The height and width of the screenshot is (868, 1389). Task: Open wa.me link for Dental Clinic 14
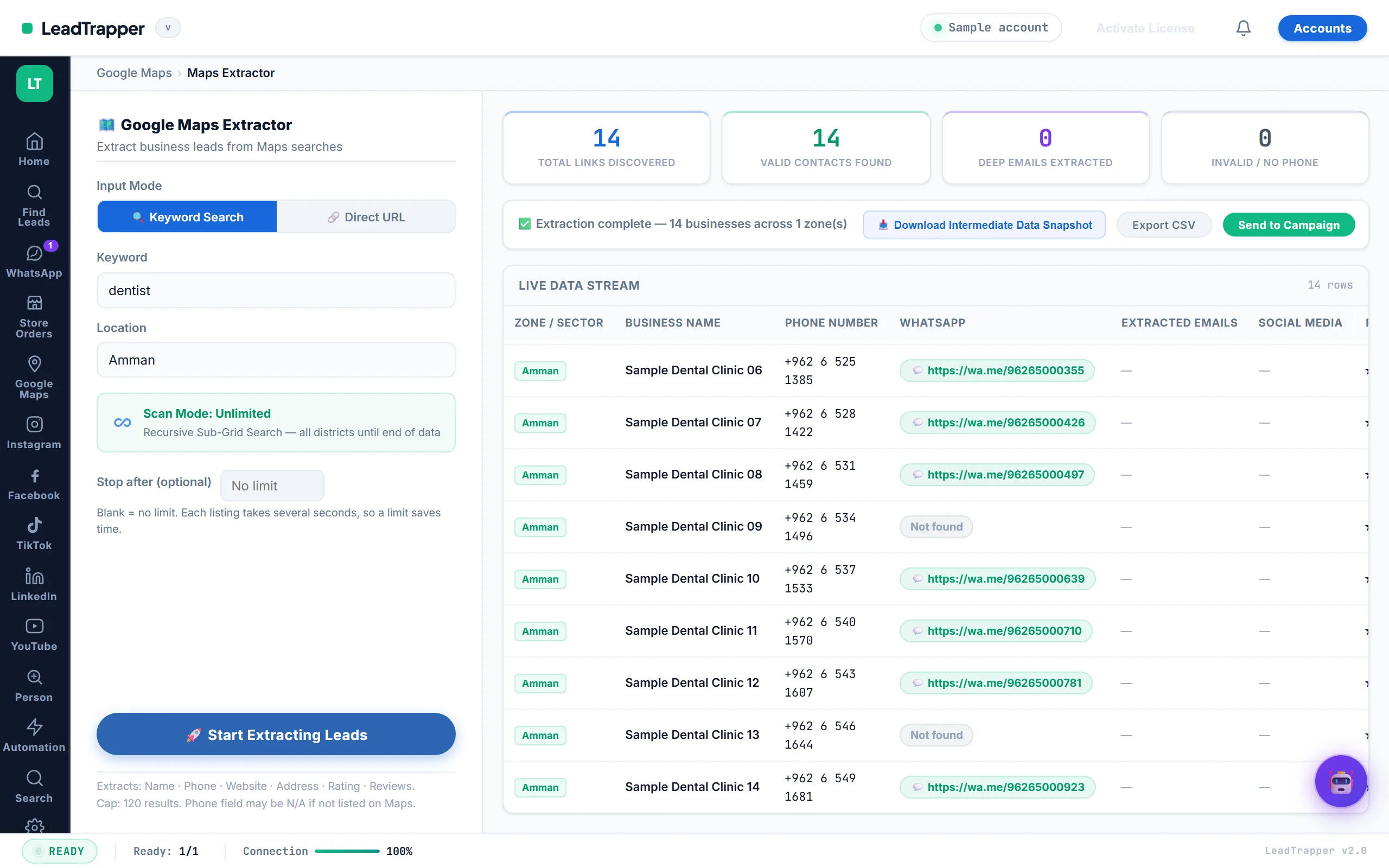tap(998, 787)
